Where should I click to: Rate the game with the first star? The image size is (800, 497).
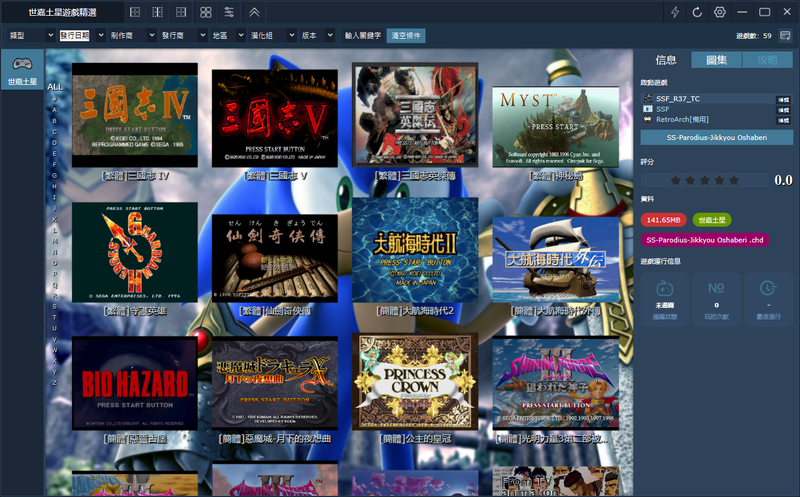[676, 180]
